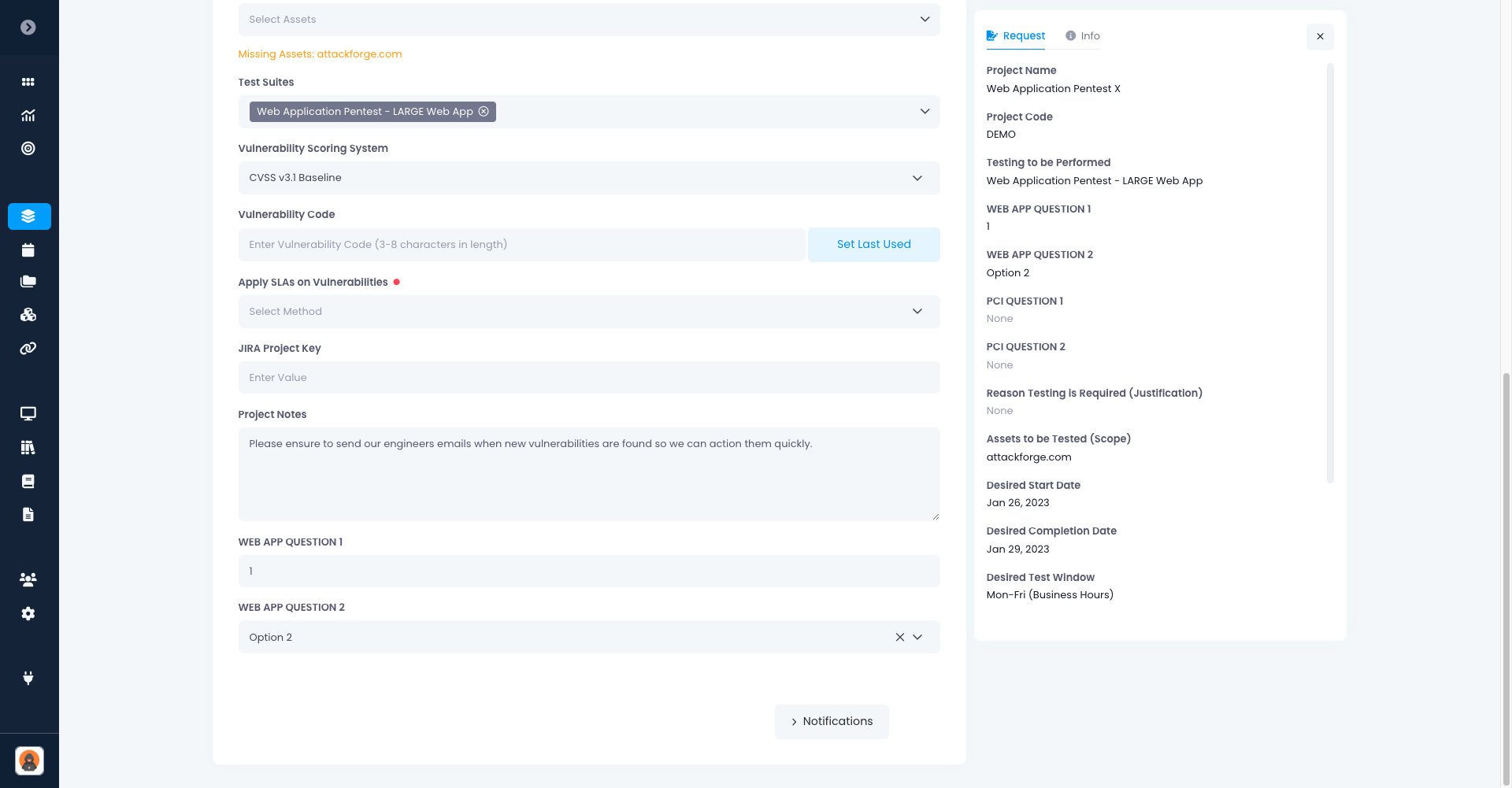Open the users group icon in sidebar
The image size is (1512, 788).
[28, 580]
